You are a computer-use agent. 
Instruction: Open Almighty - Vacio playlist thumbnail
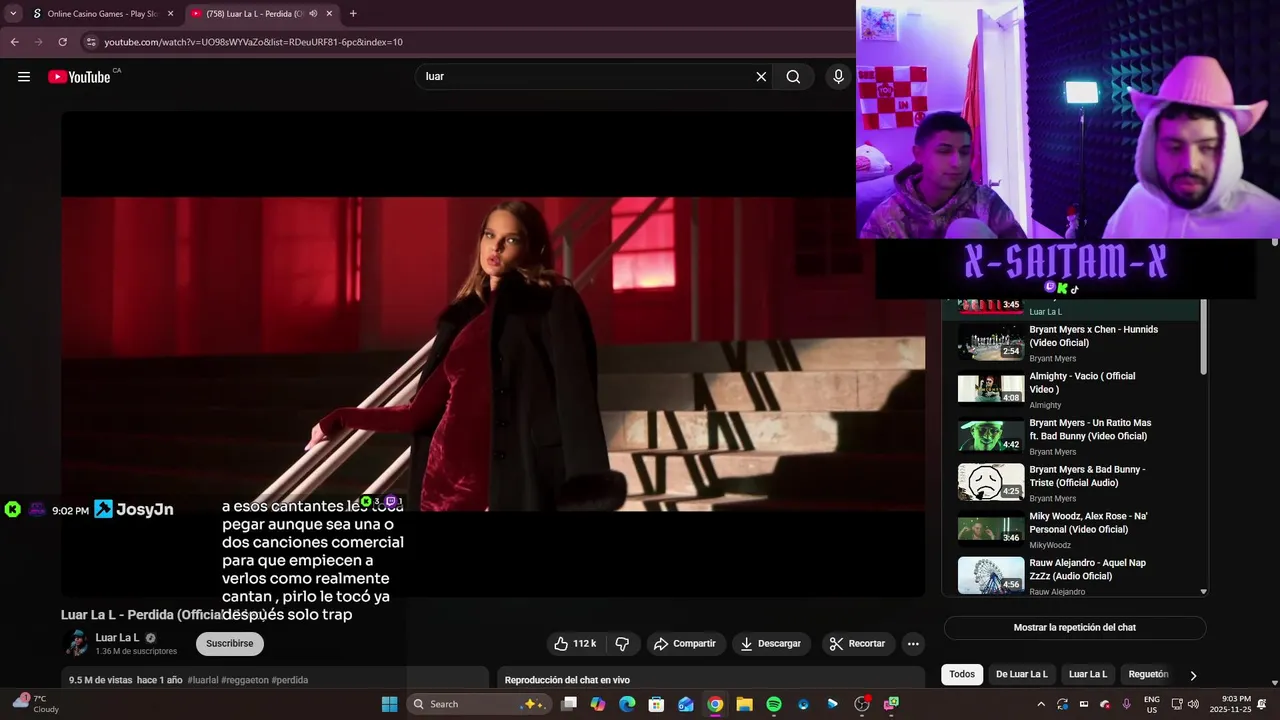(x=991, y=389)
